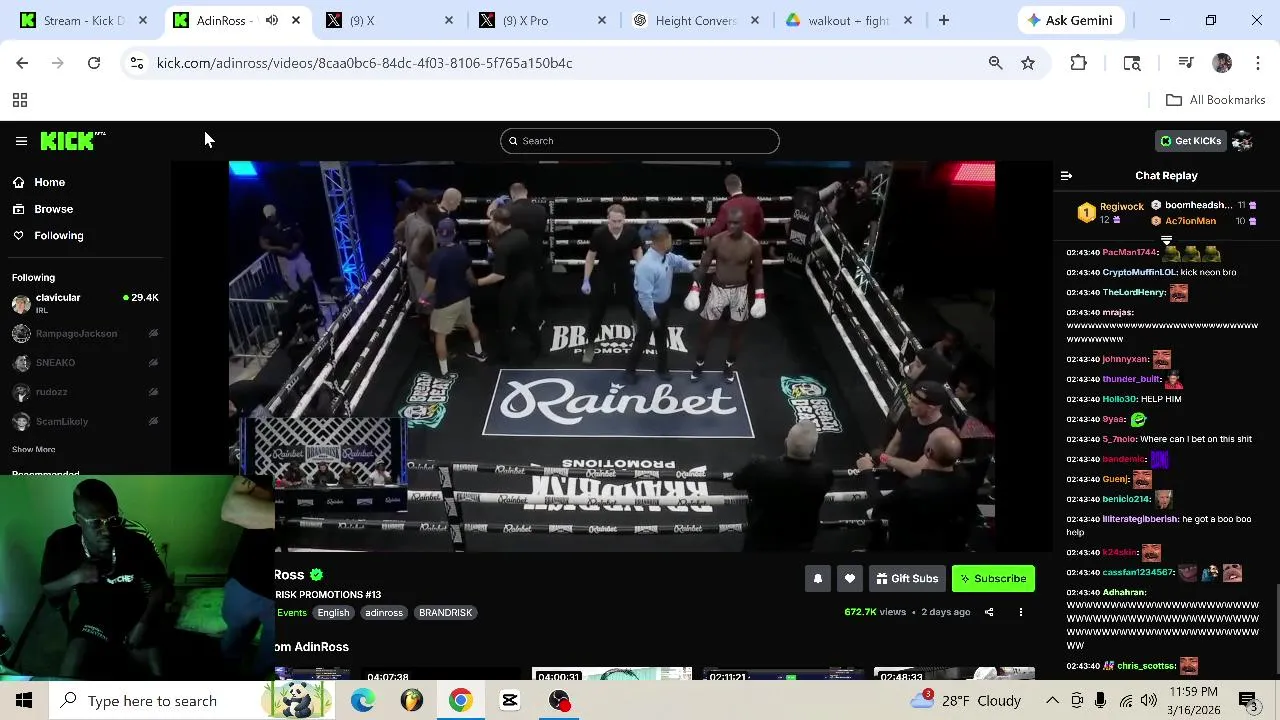Go back in browser history
The image size is (1280, 720).
(22, 63)
